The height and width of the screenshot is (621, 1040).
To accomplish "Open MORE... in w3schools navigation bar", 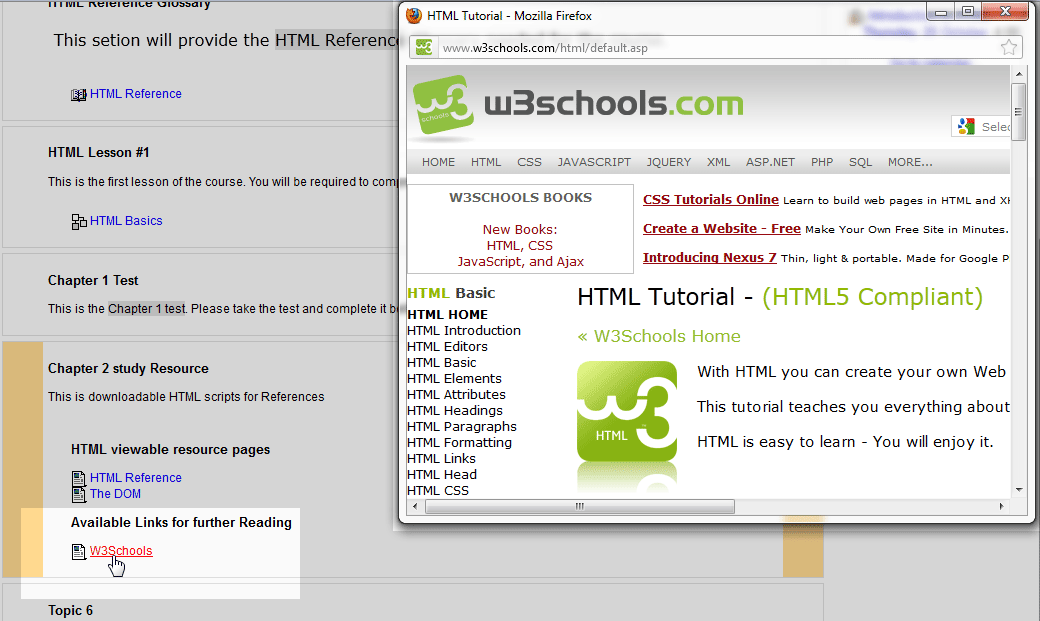I will click(x=910, y=162).
